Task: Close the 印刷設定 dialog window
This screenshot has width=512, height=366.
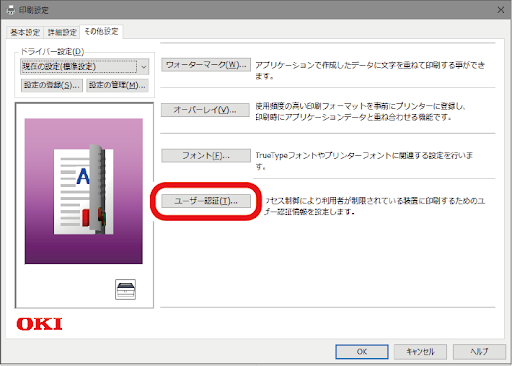Action: (501, 10)
